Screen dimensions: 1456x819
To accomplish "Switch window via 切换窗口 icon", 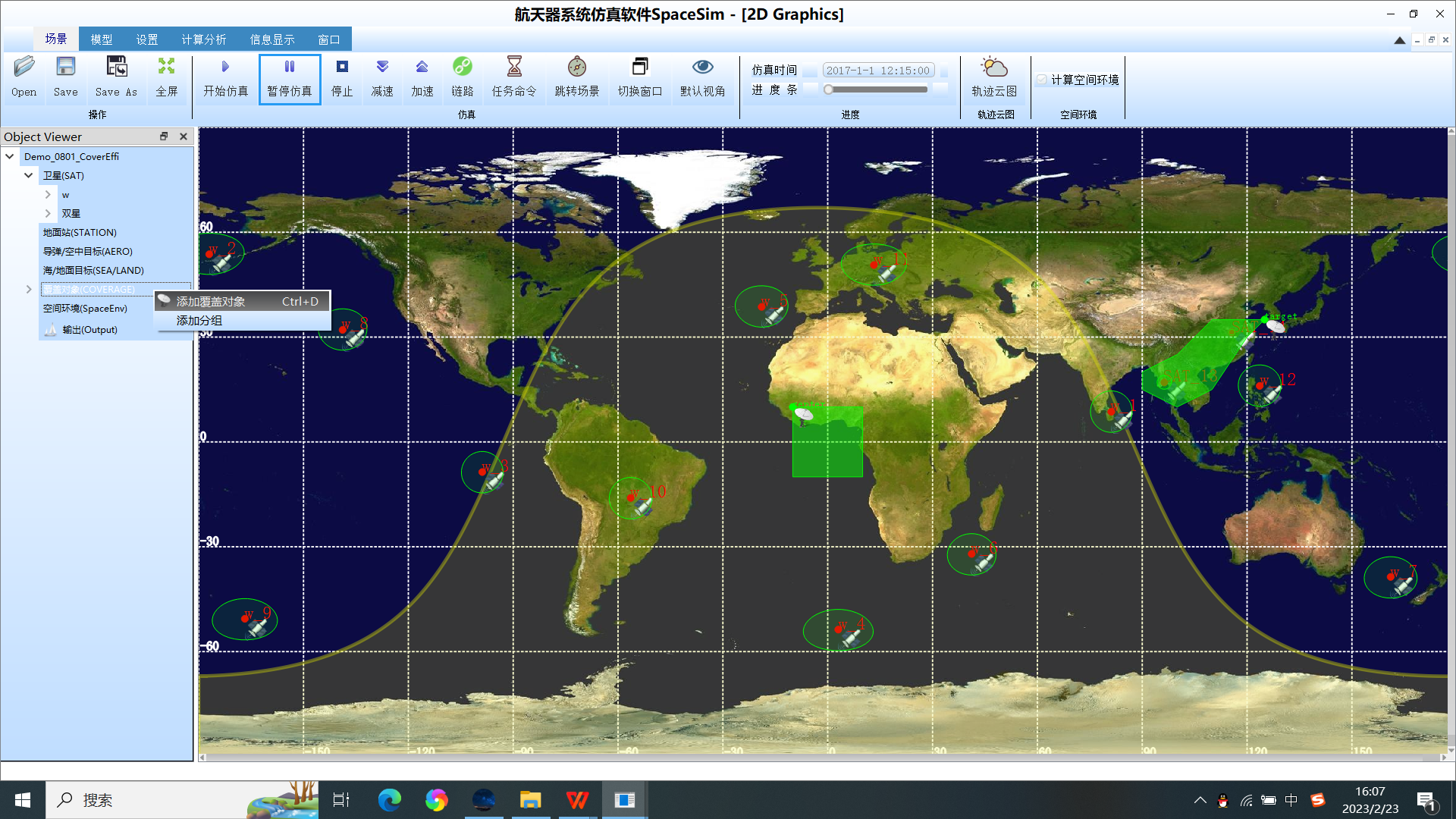I will (640, 77).
